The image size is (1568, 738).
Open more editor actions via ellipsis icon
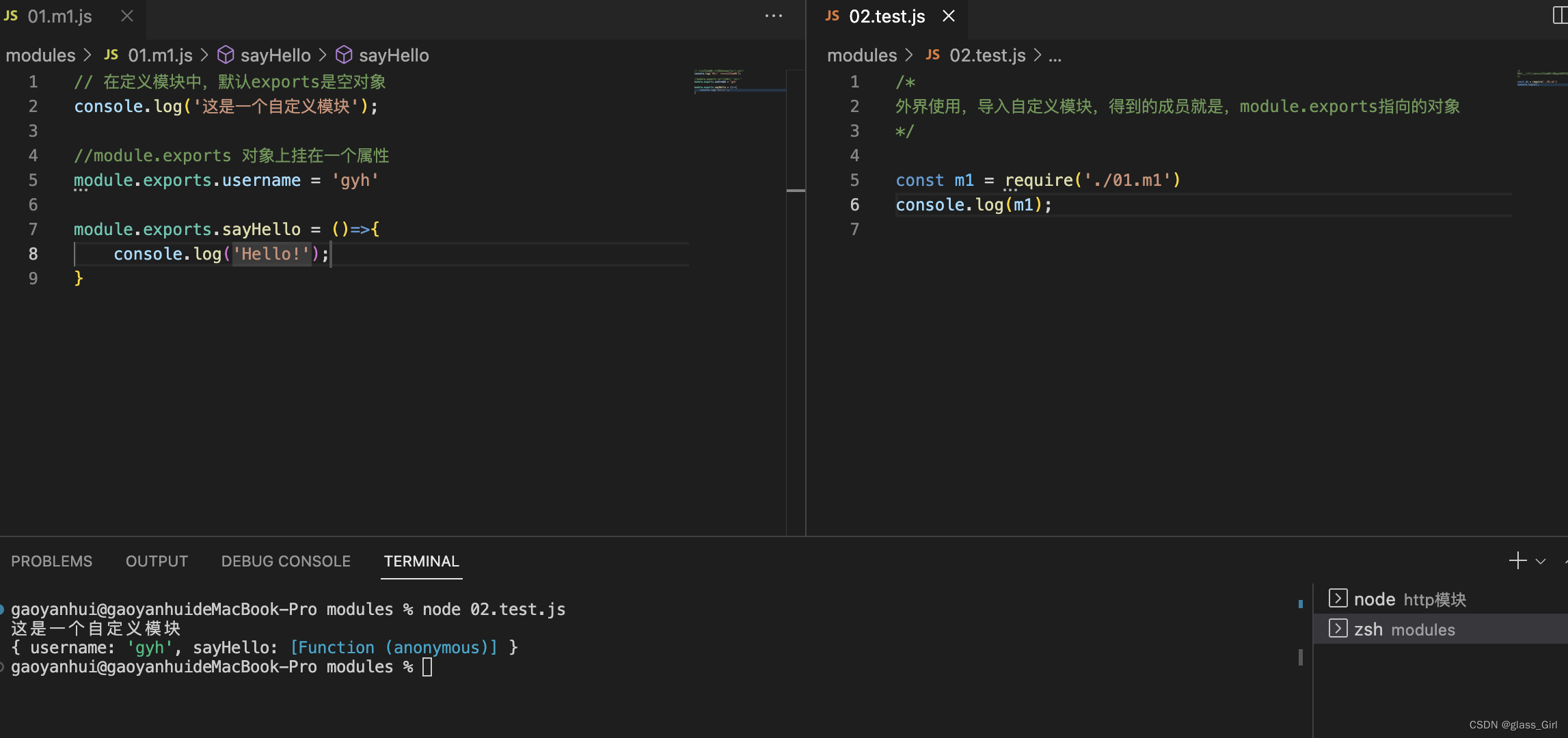click(x=773, y=15)
